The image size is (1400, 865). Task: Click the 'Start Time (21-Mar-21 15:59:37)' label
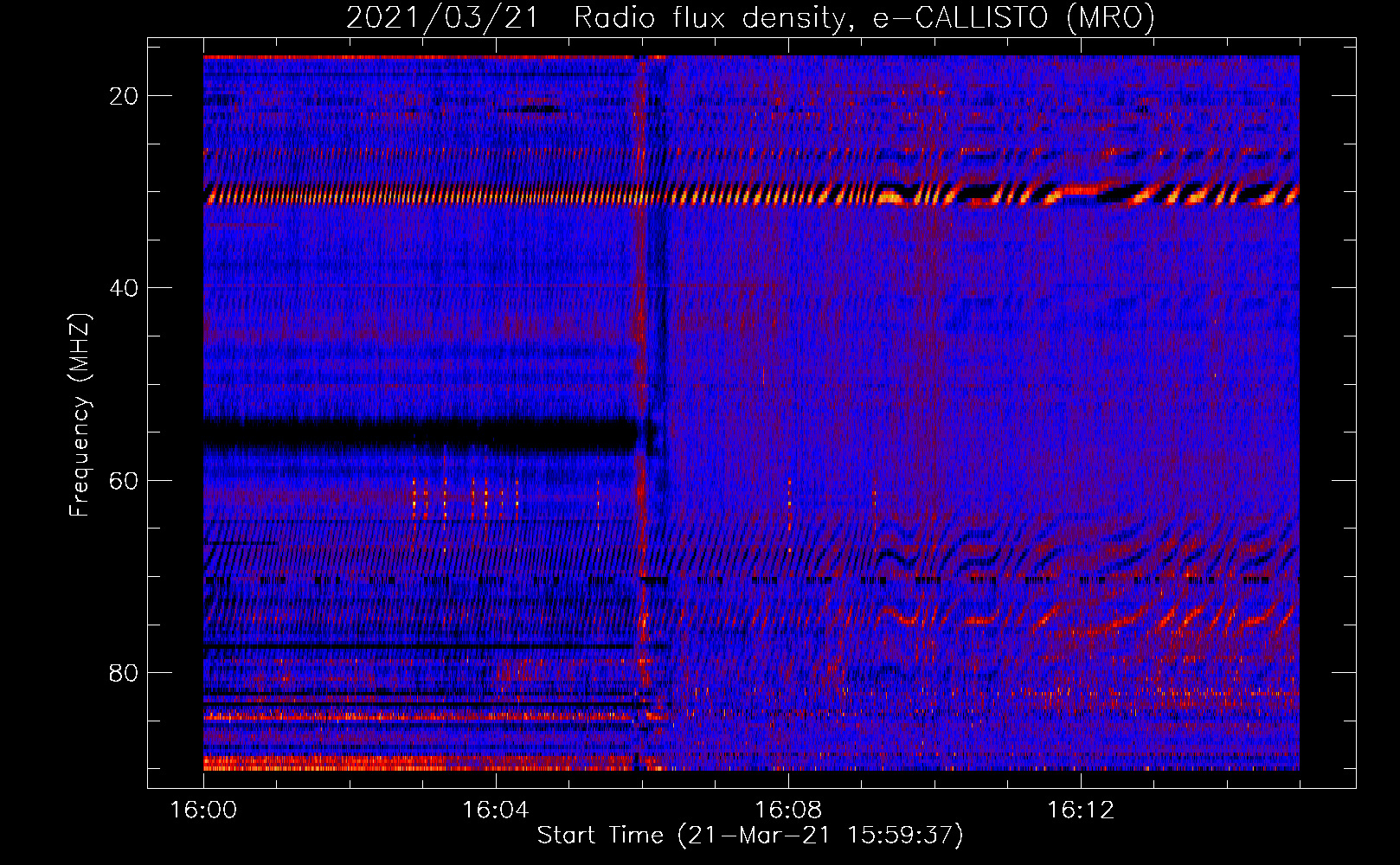(x=750, y=836)
